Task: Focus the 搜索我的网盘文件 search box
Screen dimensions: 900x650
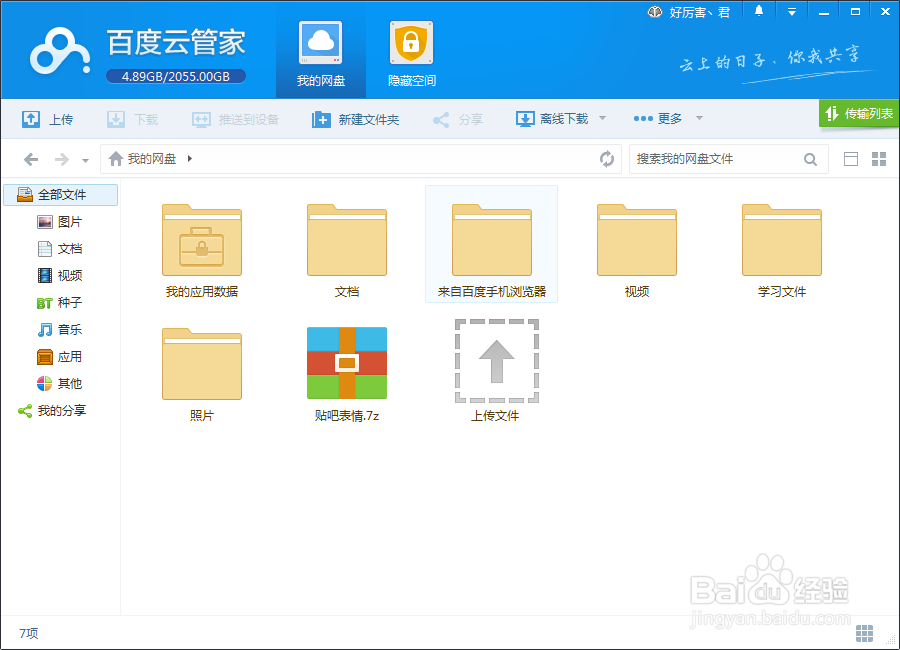Action: (x=717, y=159)
